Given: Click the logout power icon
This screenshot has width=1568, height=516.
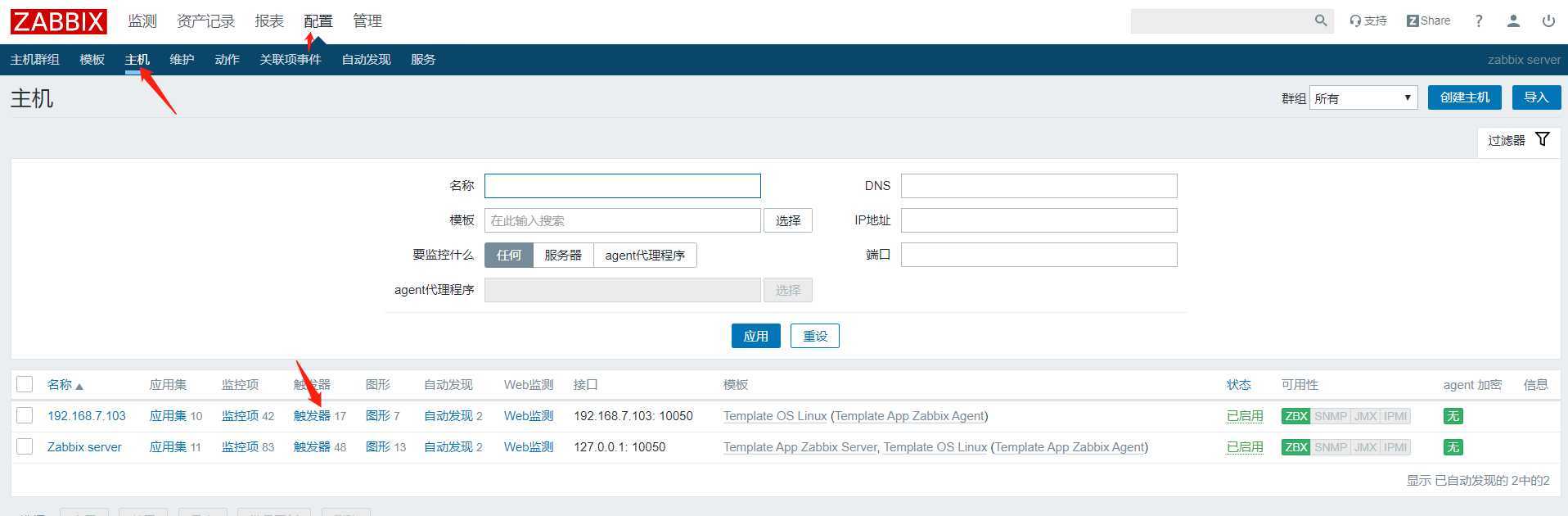Looking at the screenshot, I should [1548, 21].
